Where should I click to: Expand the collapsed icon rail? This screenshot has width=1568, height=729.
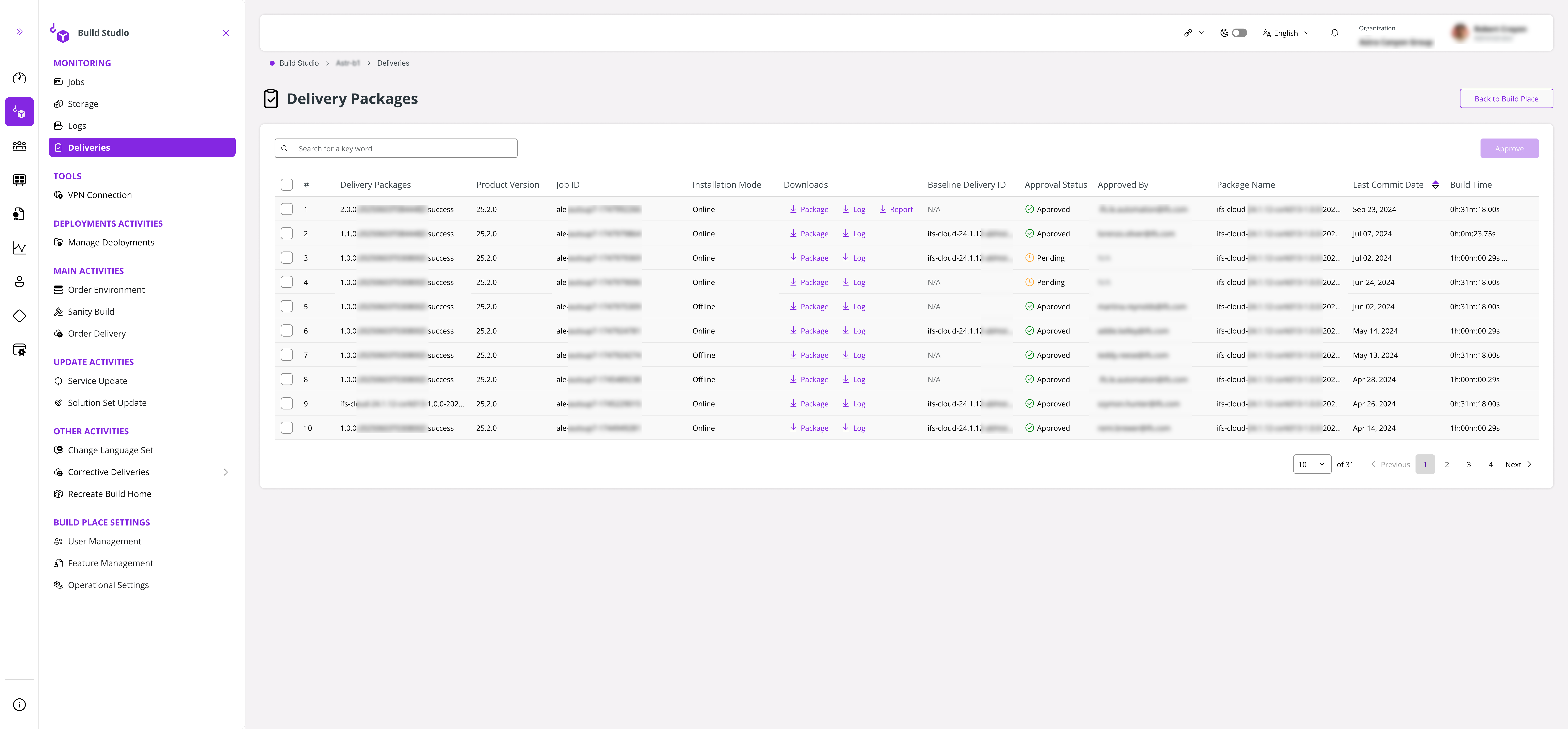19,32
